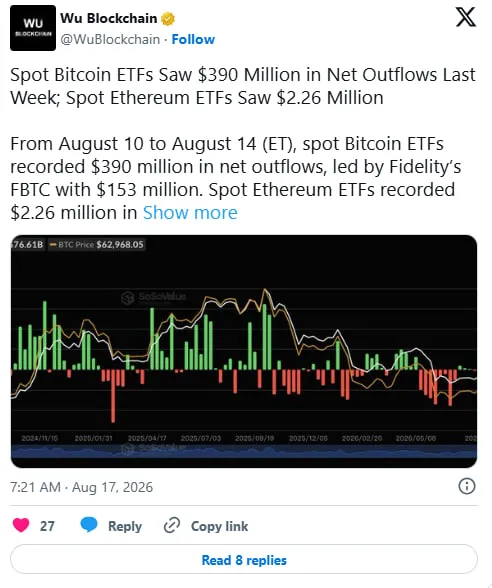Click the blue reply bubble icon
Image resolution: width=492 pixels, height=588 pixels.
click(89, 525)
